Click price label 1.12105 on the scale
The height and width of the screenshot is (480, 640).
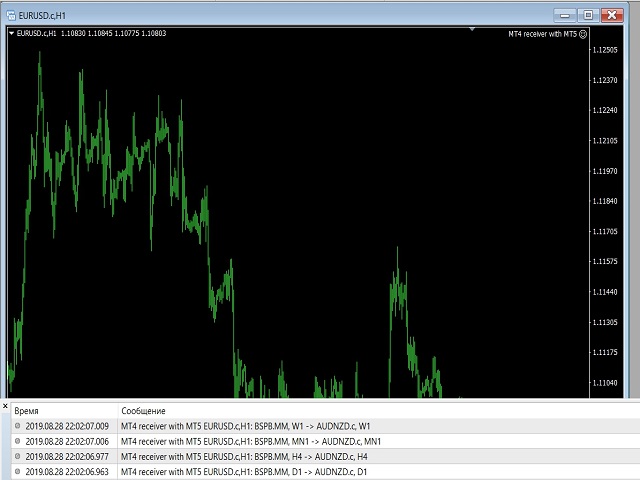(605, 140)
